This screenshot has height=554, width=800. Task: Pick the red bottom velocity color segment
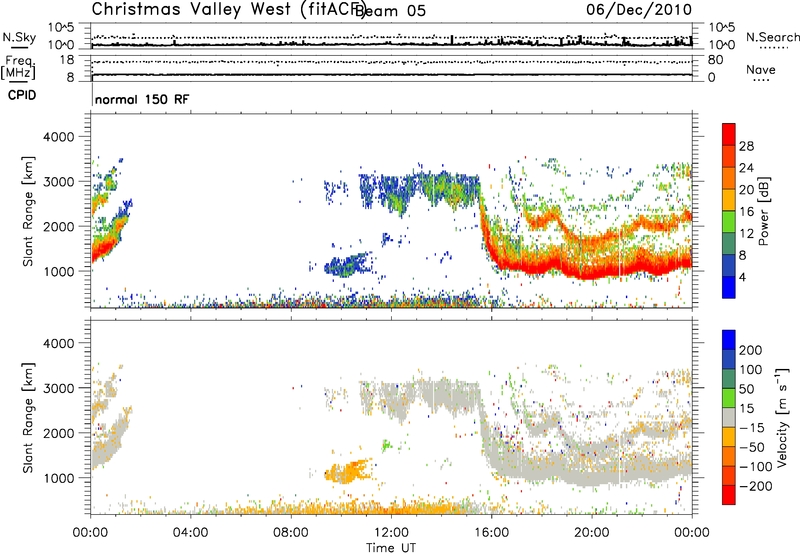point(729,495)
